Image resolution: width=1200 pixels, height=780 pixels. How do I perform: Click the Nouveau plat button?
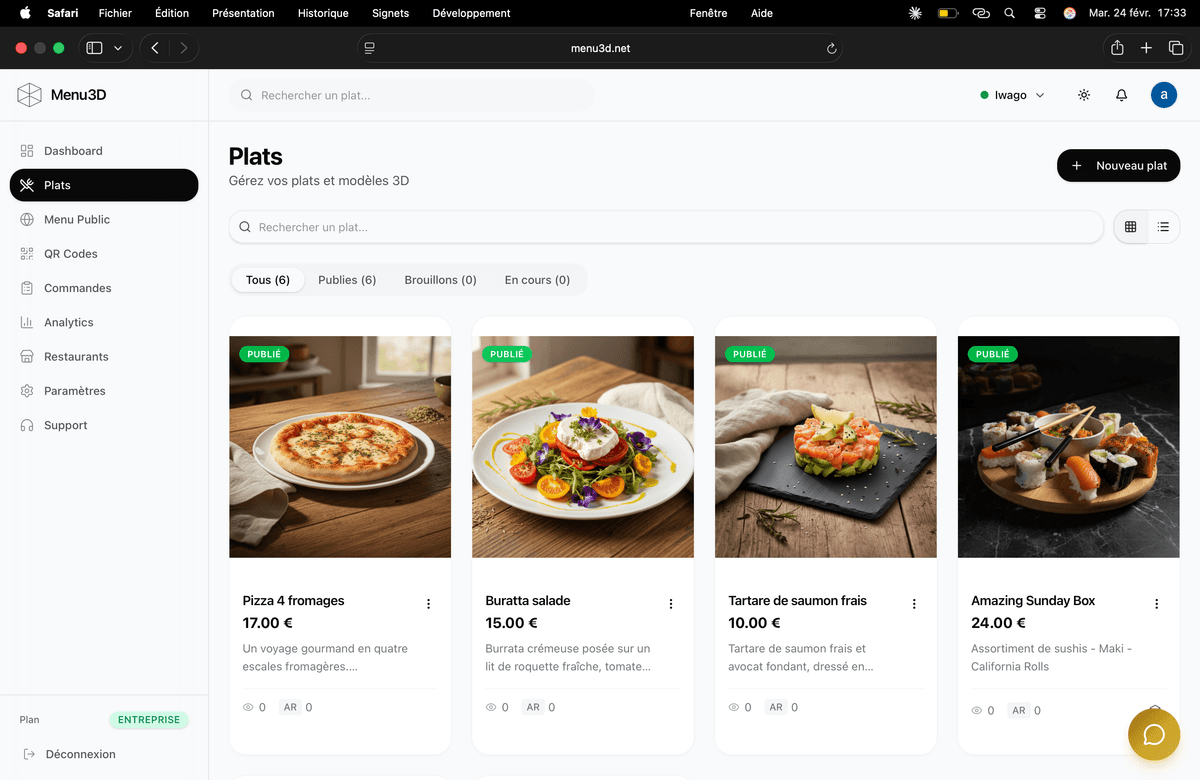[x=1118, y=166]
